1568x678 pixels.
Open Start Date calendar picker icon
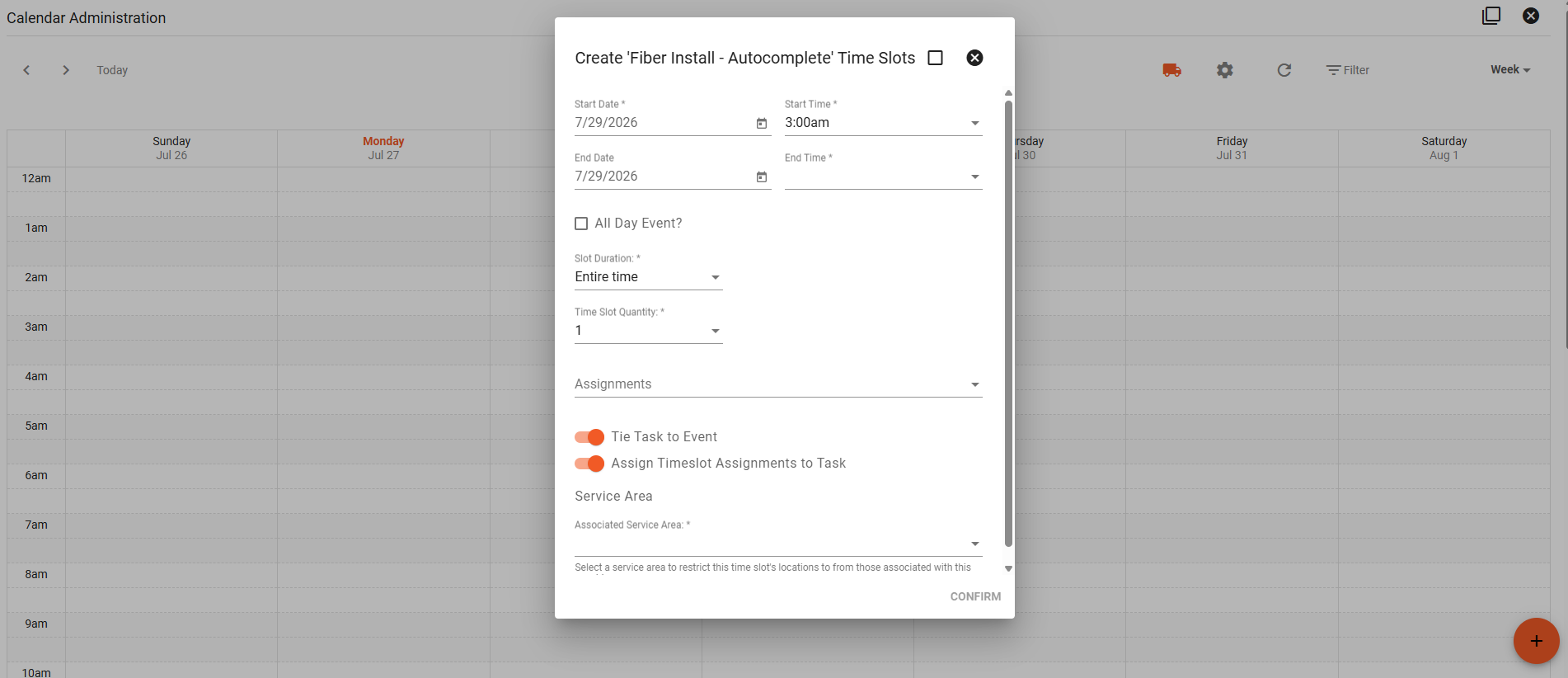tap(762, 123)
